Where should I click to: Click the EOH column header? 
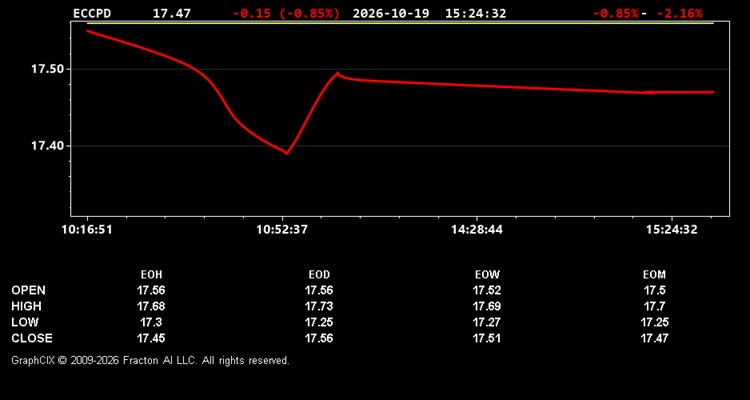pyautogui.click(x=151, y=275)
